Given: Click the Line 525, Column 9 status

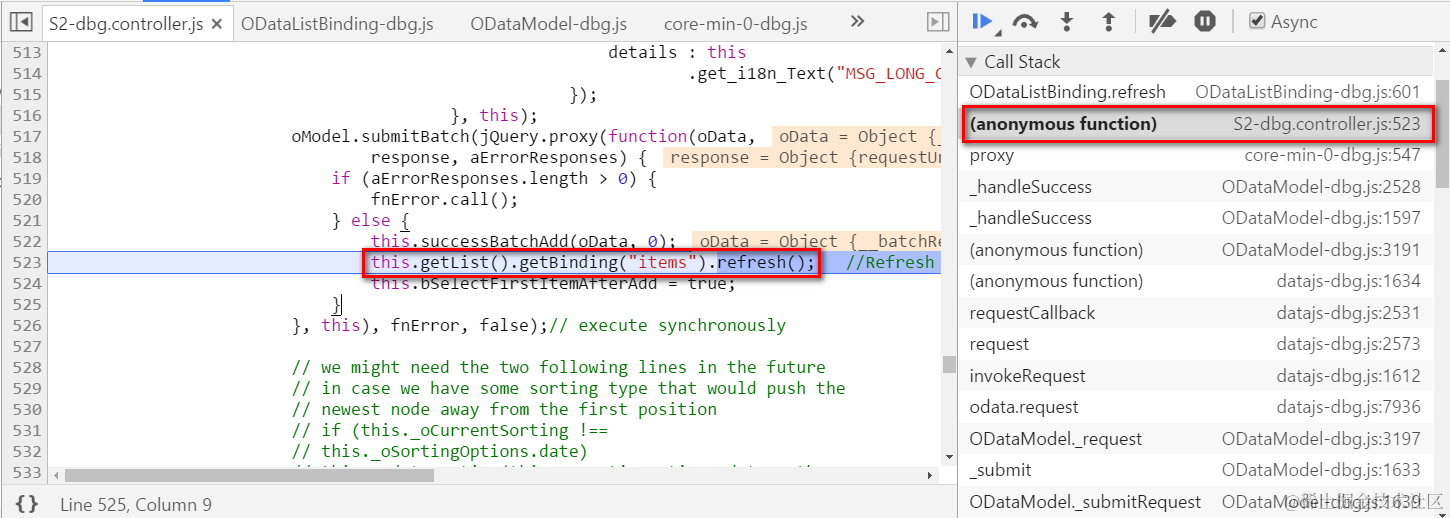Looking at the screenshot, I should coord(136,504).
